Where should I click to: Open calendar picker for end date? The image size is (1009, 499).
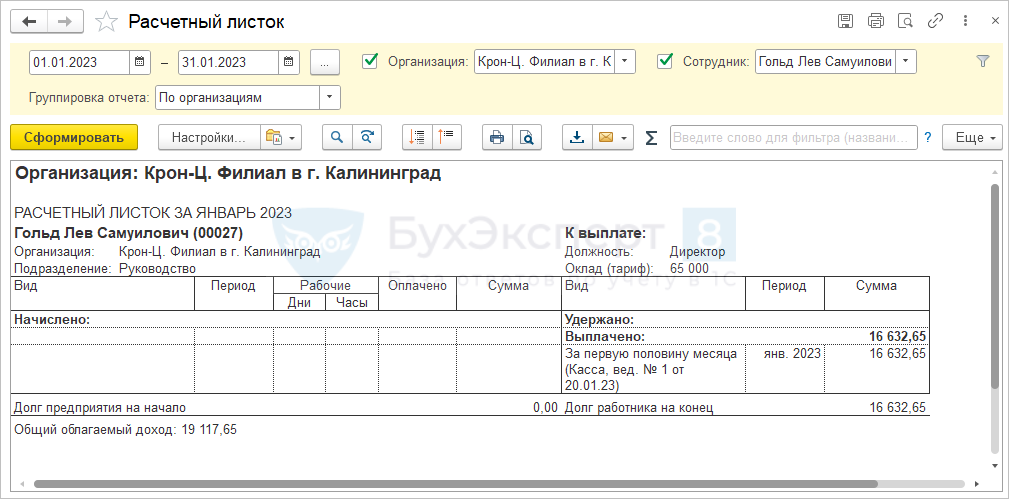point(288,62)
